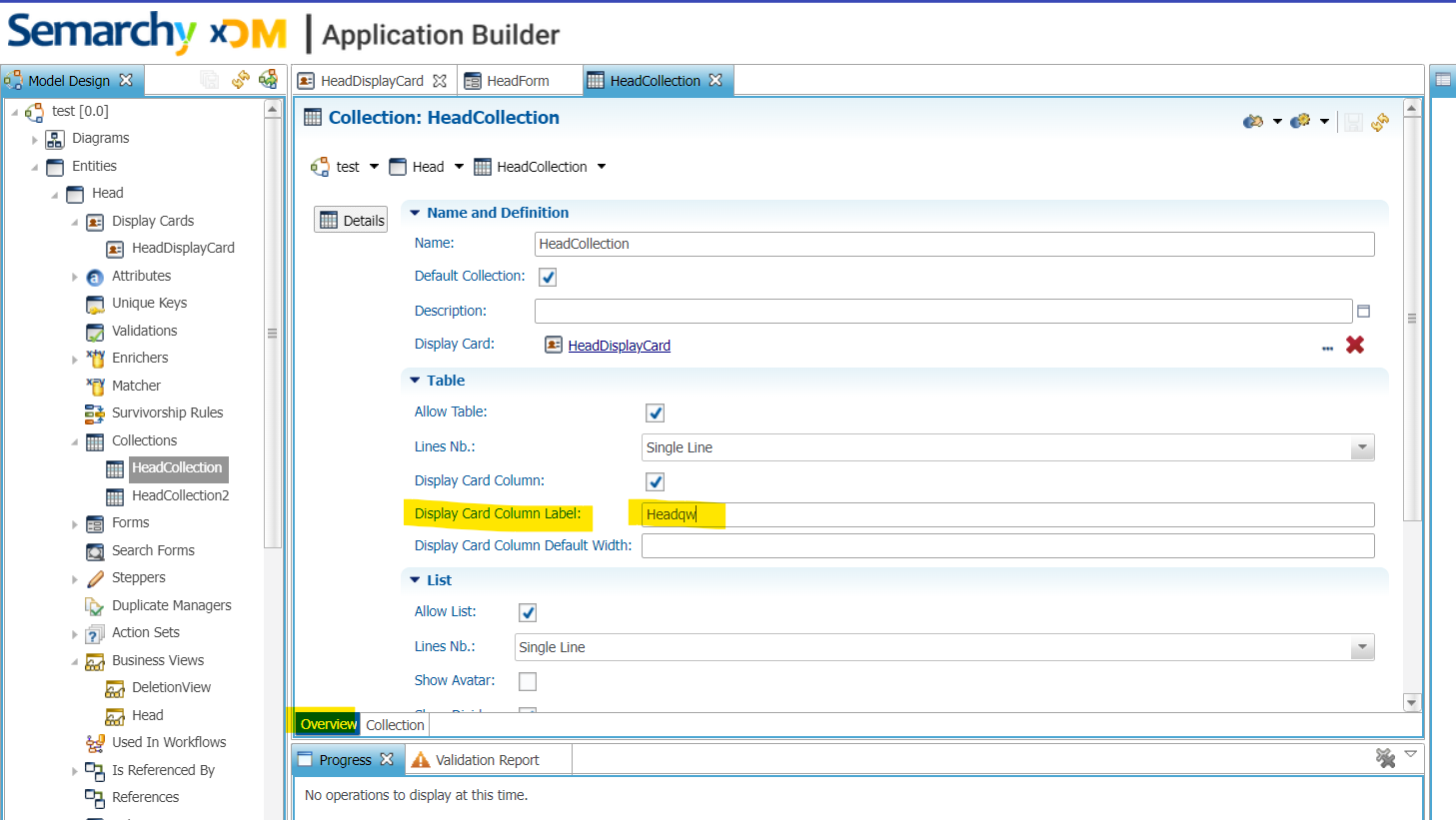1456x820 pixels.
Task: Click the Survivorship Rules icon
Action: 95,413
